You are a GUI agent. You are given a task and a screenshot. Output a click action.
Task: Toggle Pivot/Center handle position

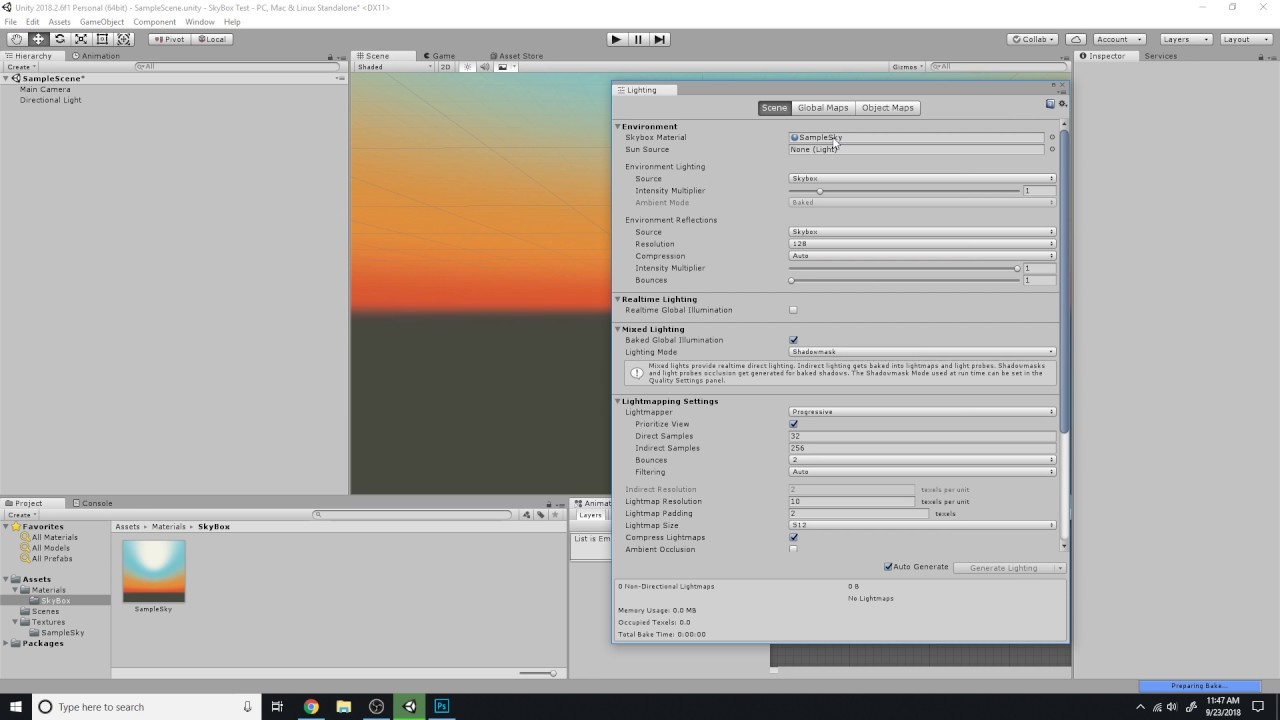pyautogui.click(x=170, y=39)
